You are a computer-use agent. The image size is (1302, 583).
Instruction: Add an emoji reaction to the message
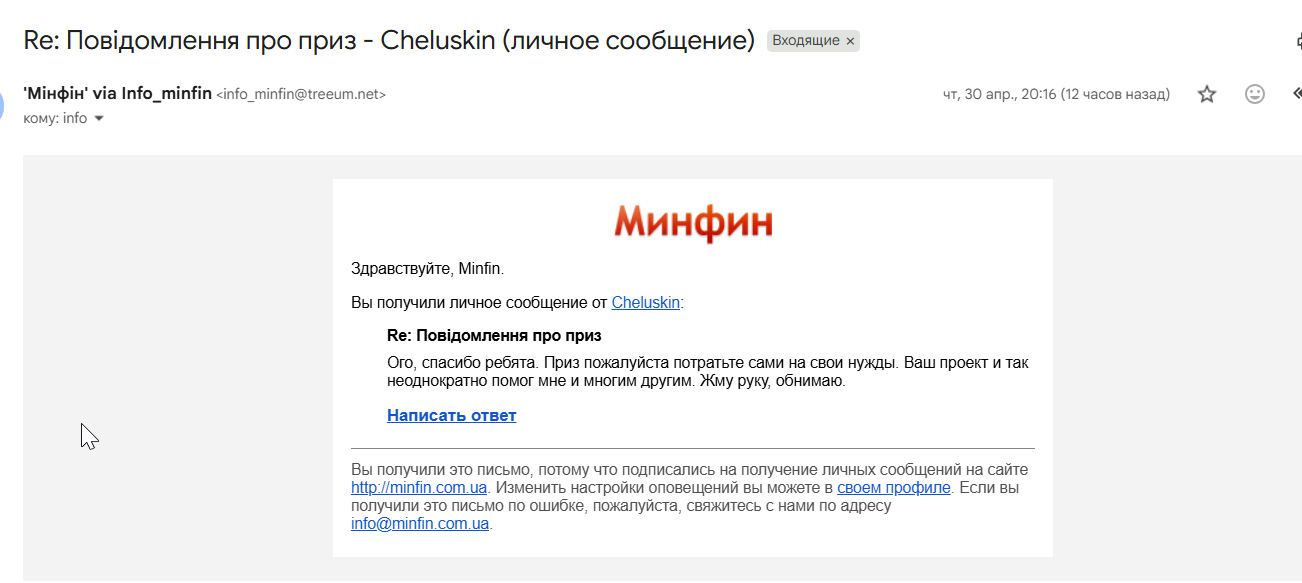click(1254, 94)
